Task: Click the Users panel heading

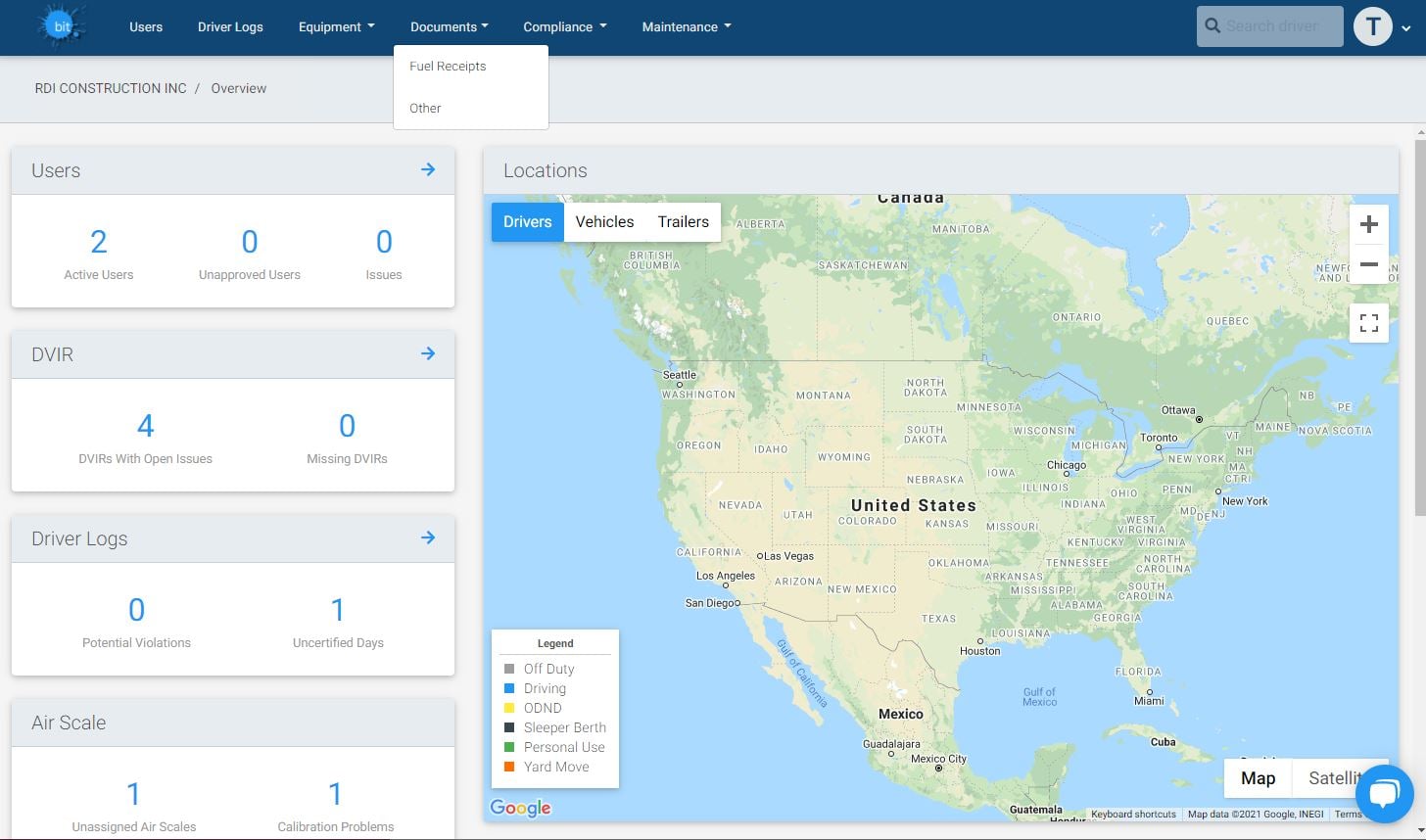Action: (56, 170)
